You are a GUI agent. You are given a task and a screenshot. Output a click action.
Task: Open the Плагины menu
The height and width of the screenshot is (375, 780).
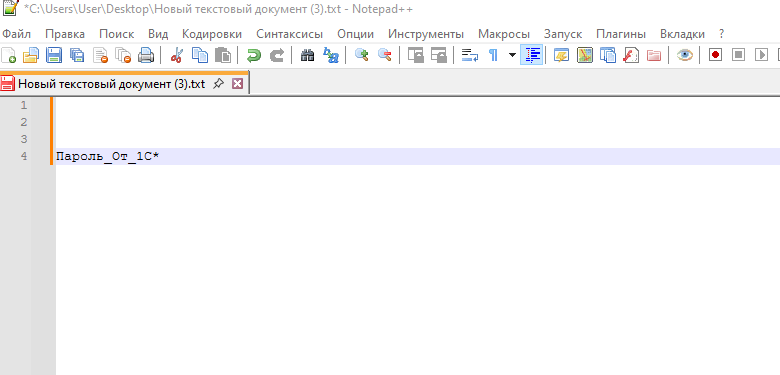621,34
